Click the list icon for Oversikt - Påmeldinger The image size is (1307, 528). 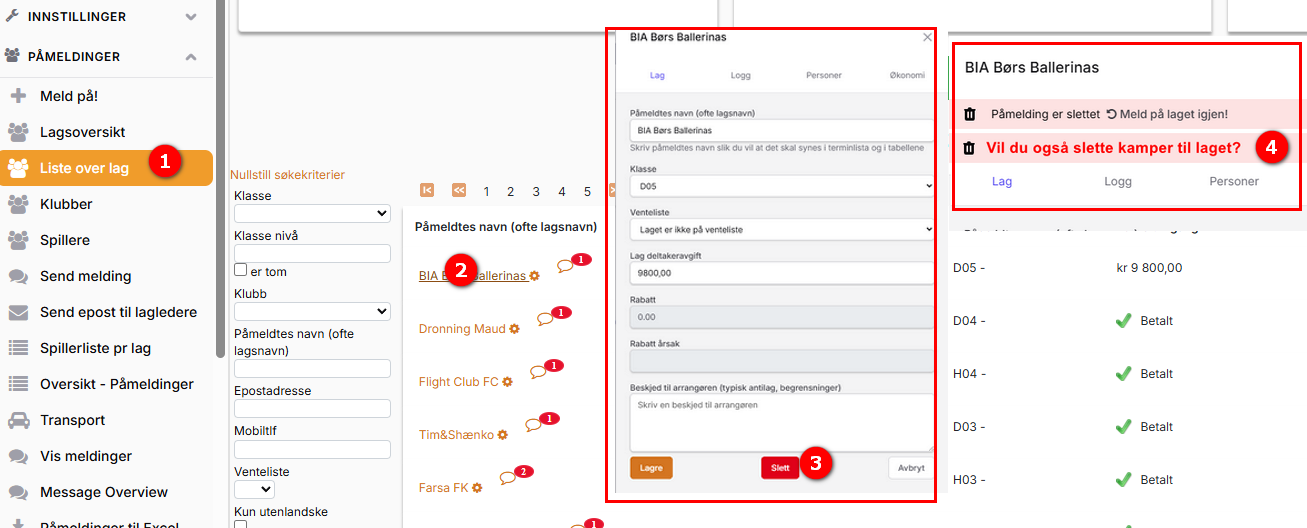coord(18,384)
